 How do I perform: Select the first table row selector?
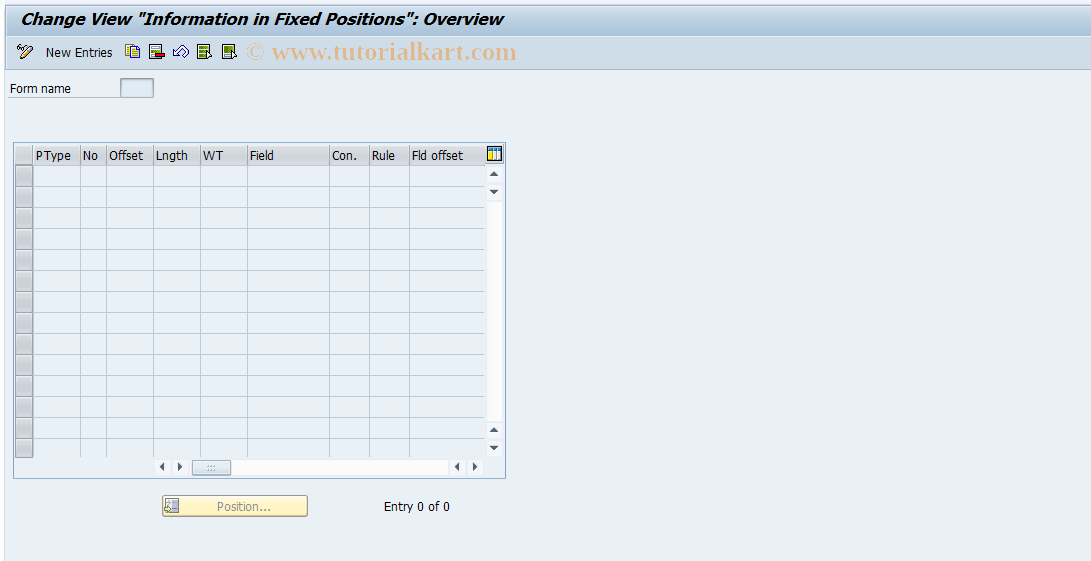tap(24, 176)
